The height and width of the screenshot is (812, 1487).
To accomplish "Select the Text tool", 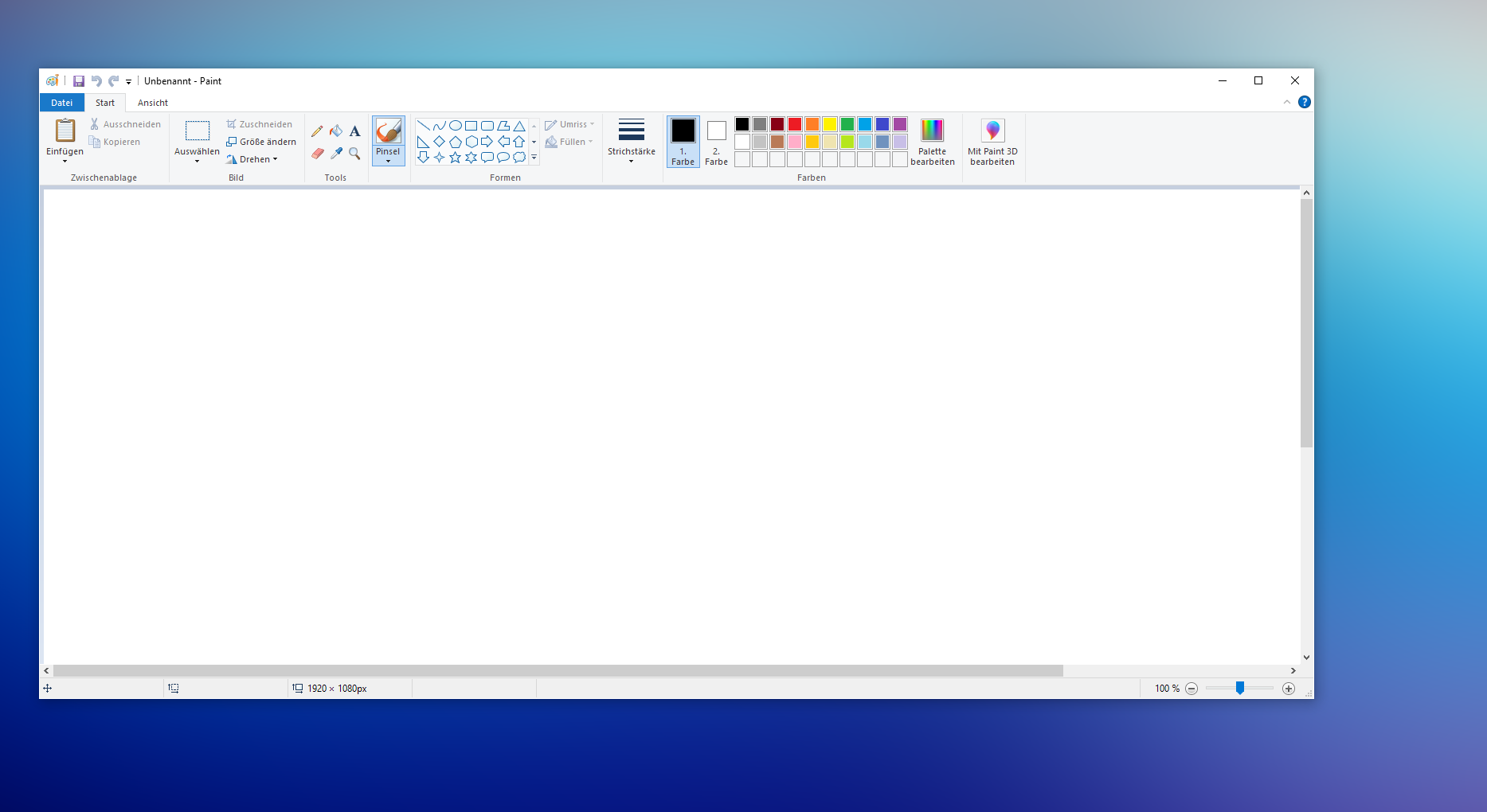I will tap(355, 131).
